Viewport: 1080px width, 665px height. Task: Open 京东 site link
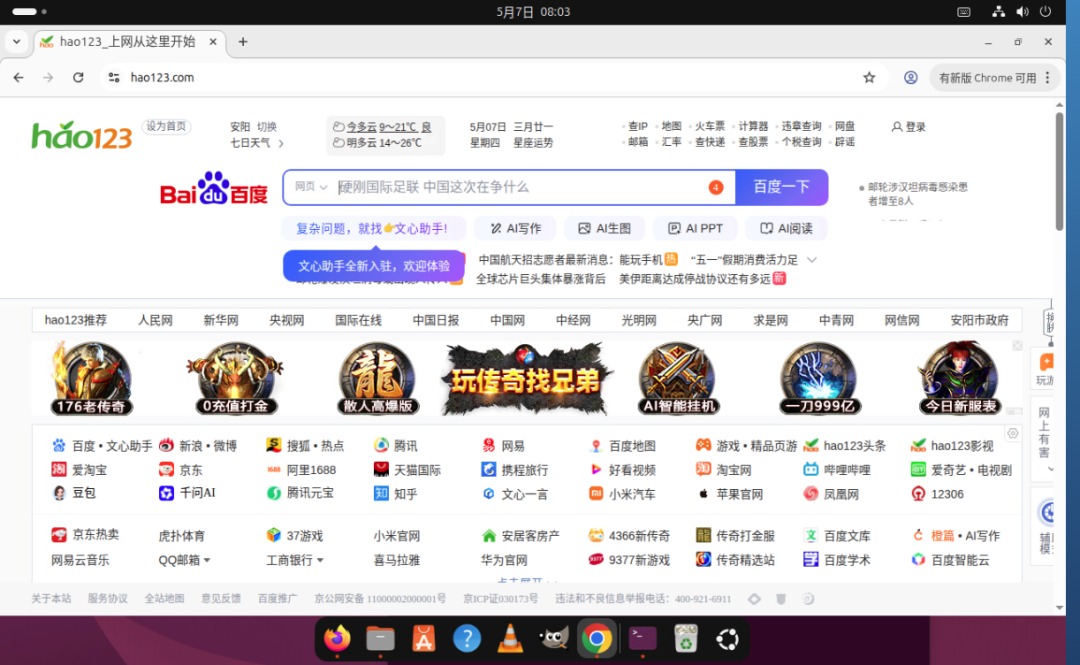coord(180,470)
